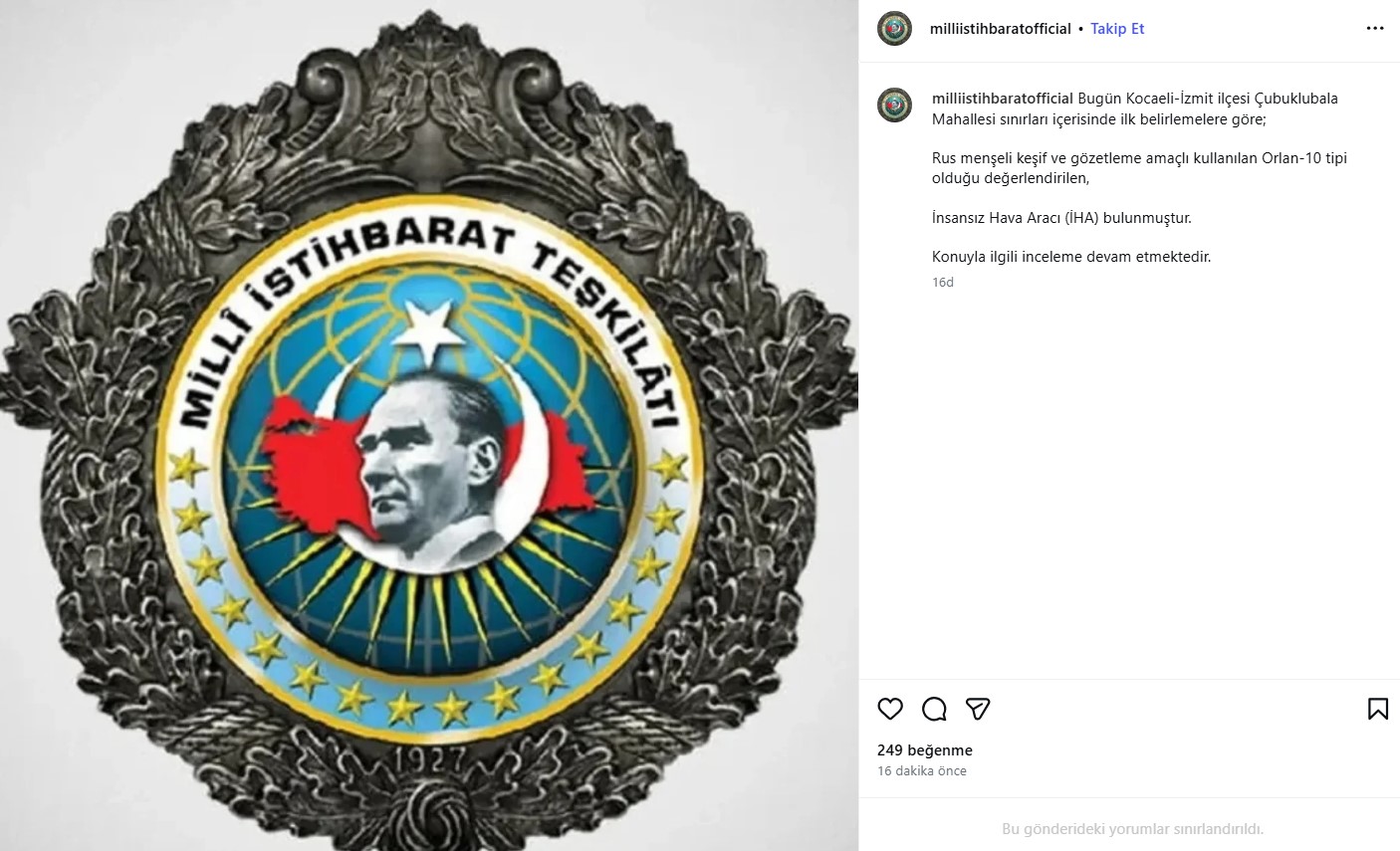
Task: Click the comments limited notice at the bottom
Action: (1132, 829)
